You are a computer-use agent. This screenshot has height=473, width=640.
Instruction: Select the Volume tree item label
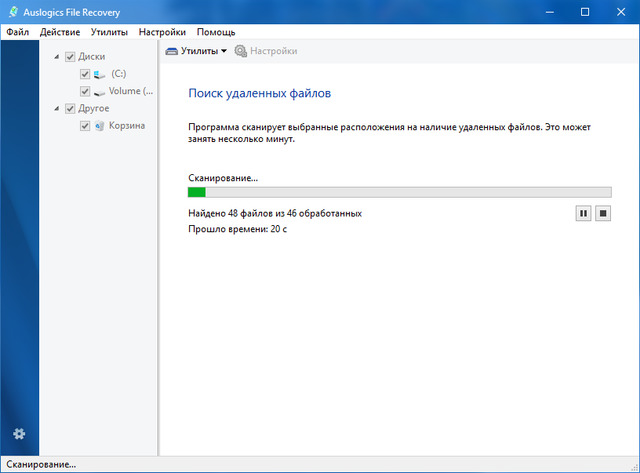click(131, 91)
